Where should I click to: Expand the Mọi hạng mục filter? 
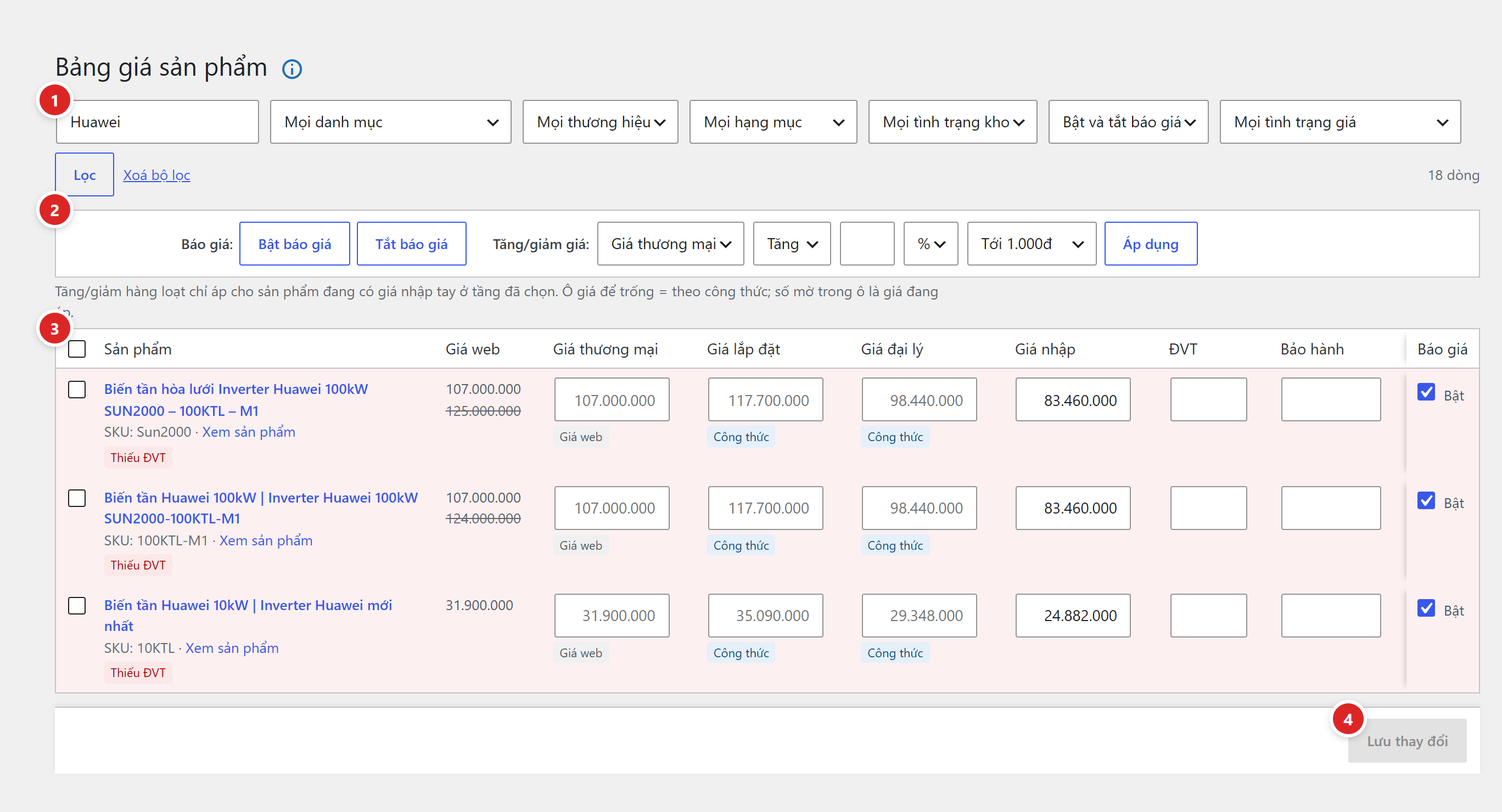click(773, 122)
